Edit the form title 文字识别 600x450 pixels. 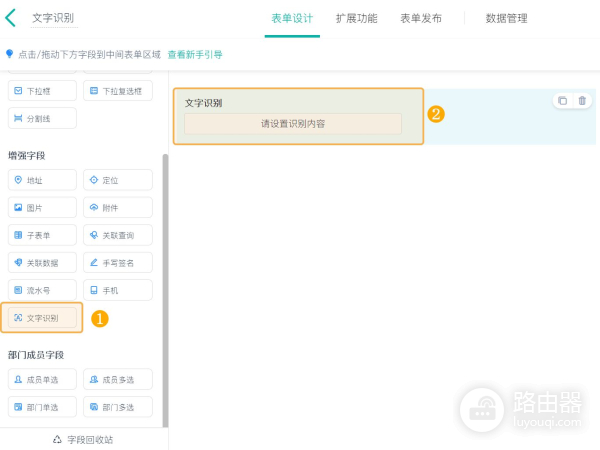(x=53, y=18)
